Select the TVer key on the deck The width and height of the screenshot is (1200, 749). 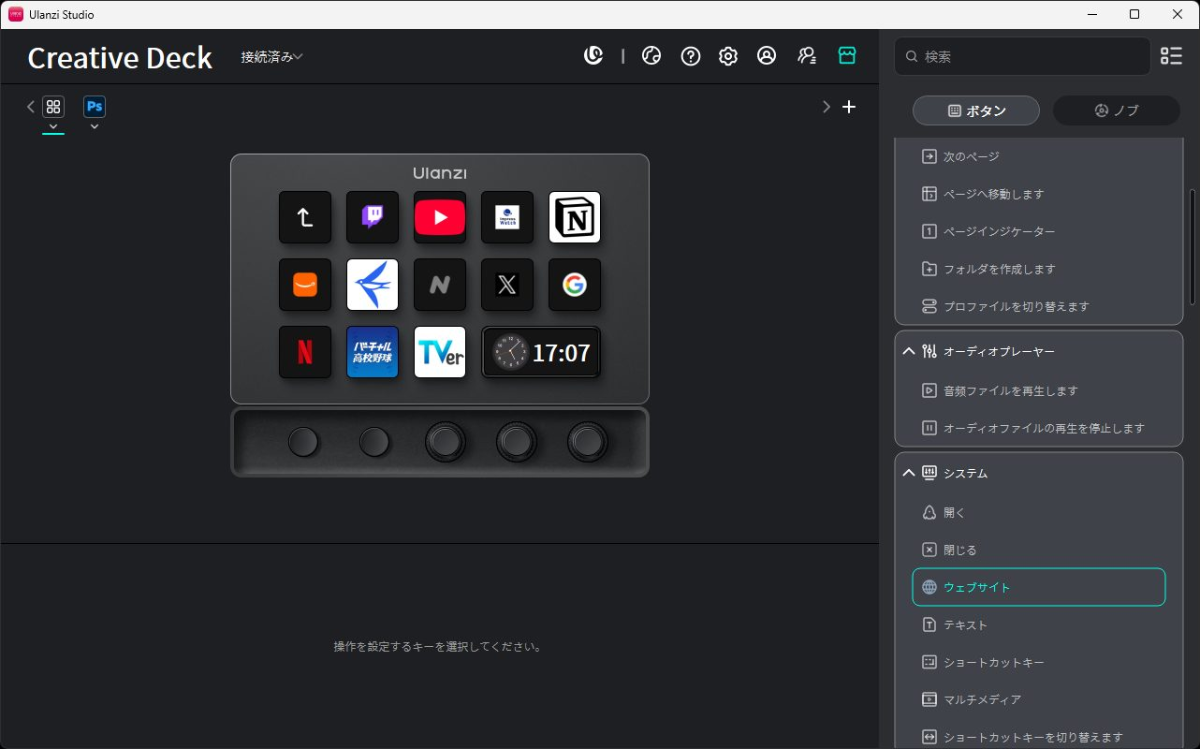(440, 352)
